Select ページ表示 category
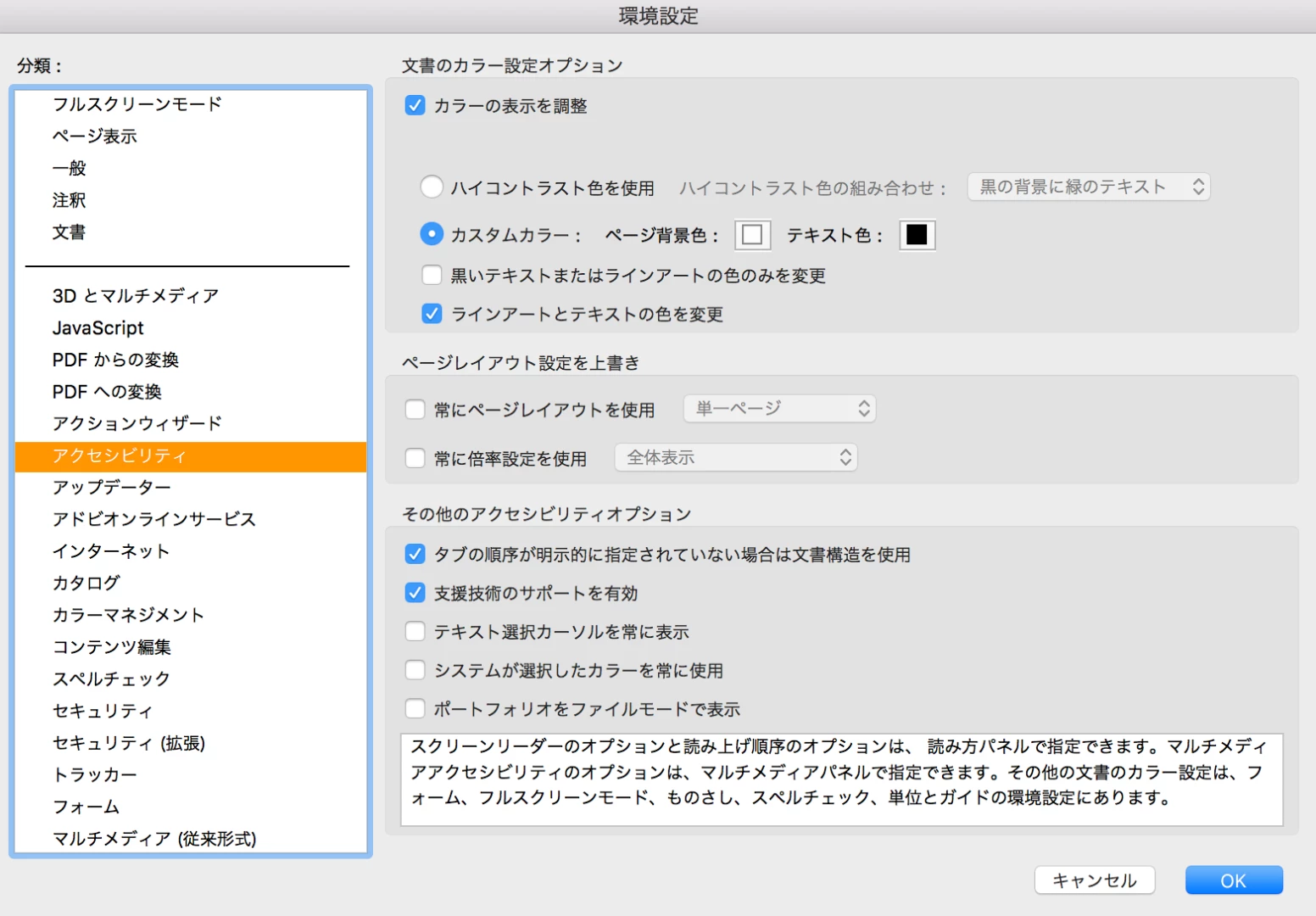 tap(191, 137)
